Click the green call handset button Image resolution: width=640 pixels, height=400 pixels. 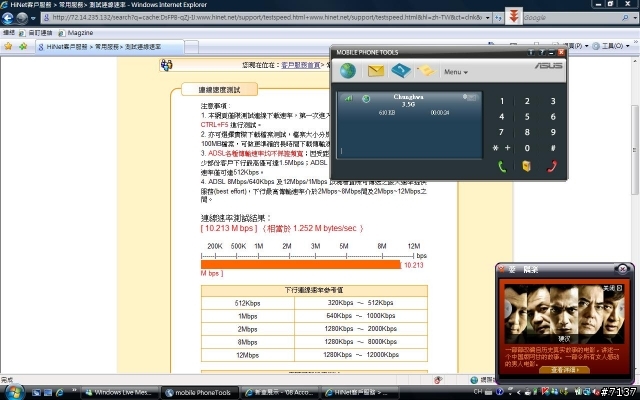tap(502, 167)
